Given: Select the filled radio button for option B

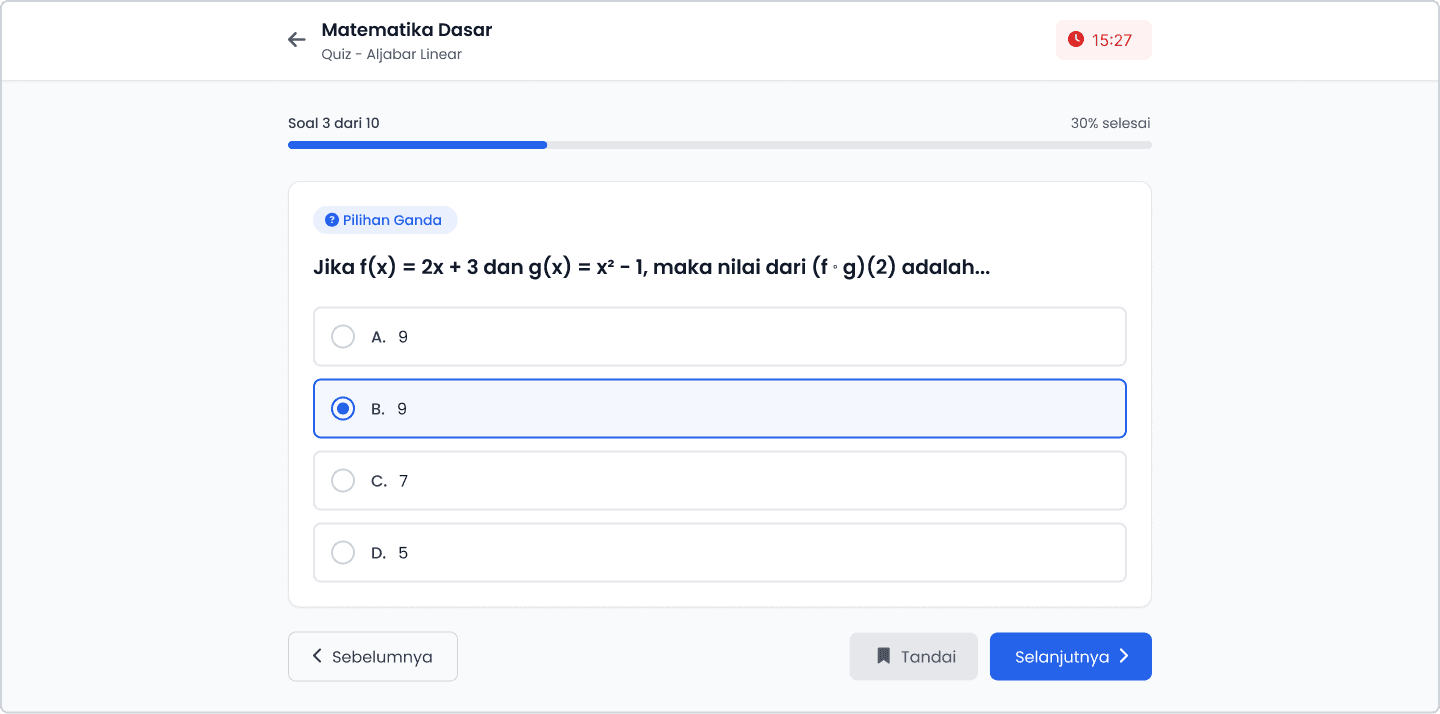Looking at the screenshot, I should pos(343,408).
